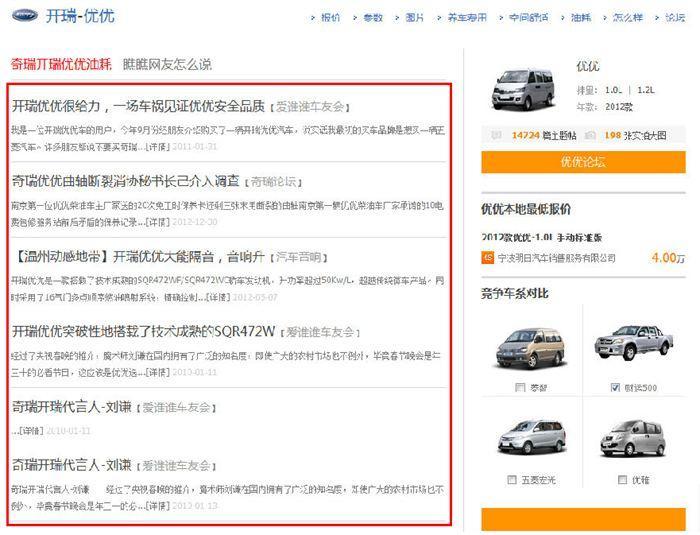Open the 198 real photos link

click(x=635, y=135)
